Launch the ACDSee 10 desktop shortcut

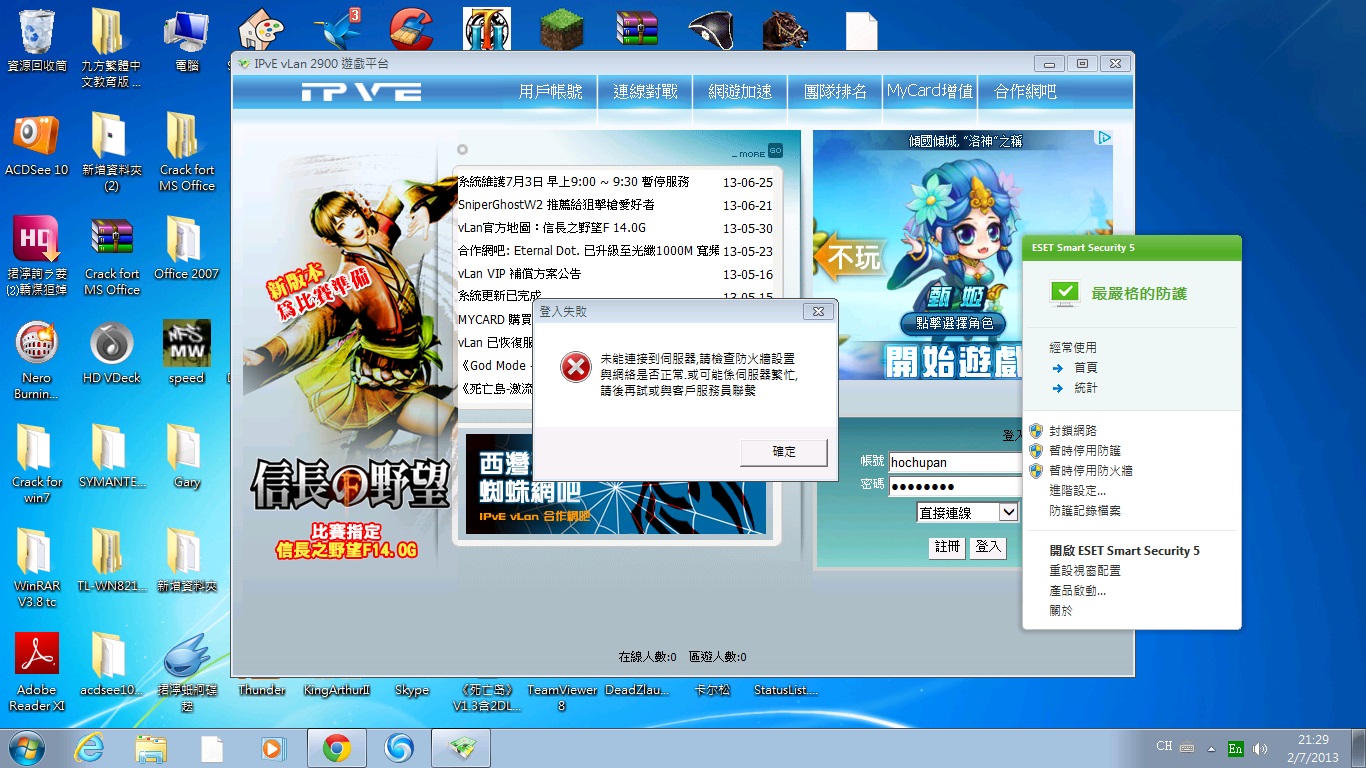tap(37, 144)
